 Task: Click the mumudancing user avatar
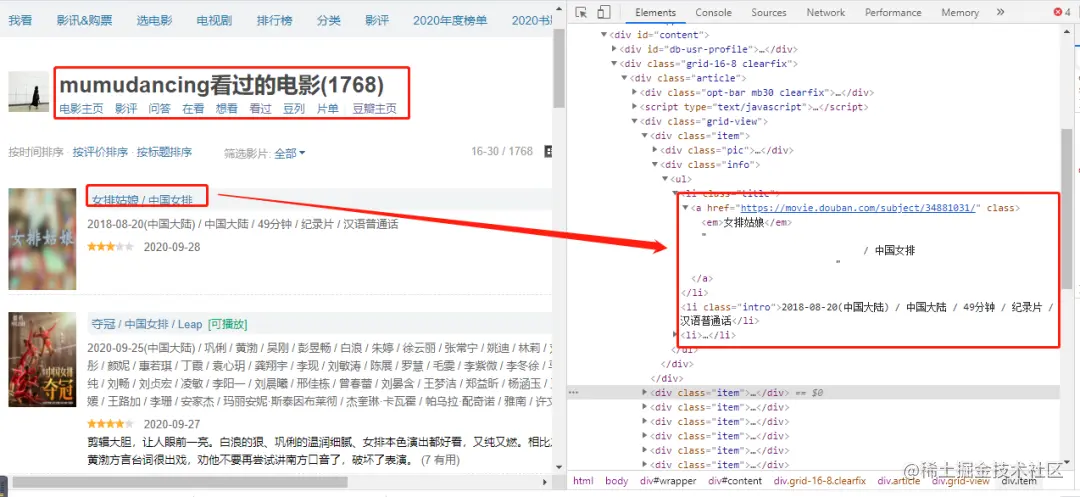pyautogui.click(x=28, y=91)
